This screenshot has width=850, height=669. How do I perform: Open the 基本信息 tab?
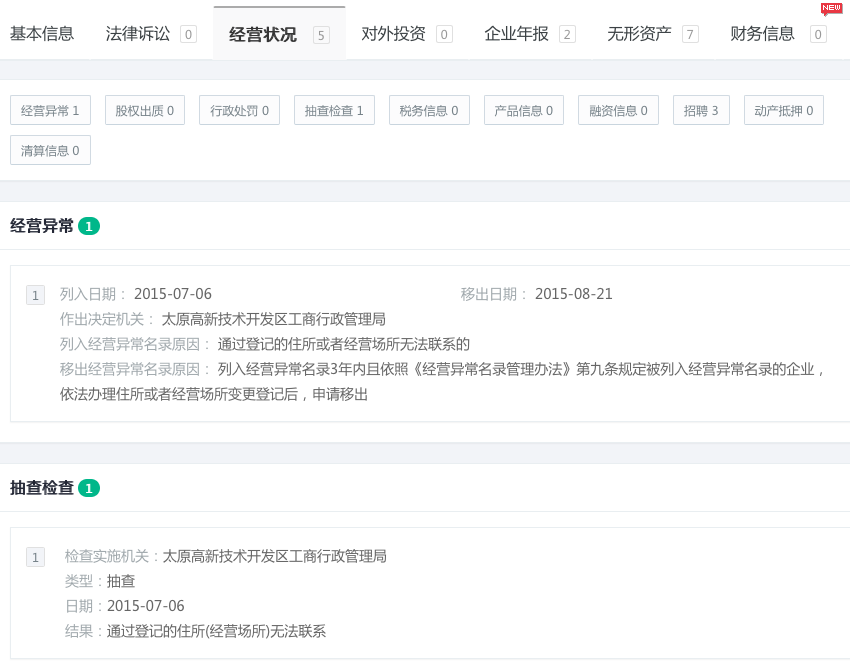[x=42, y=34]
